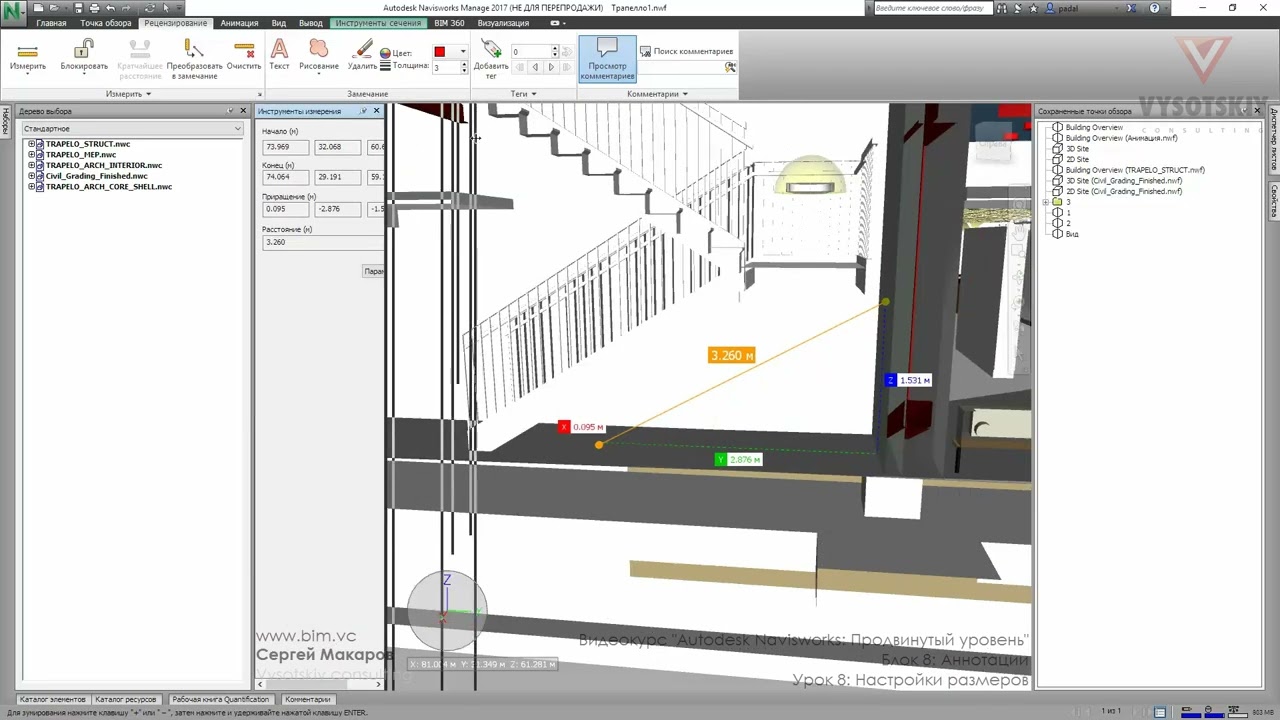
Task: Open the Инструменты сечения tab
Action: click(378, 23)
